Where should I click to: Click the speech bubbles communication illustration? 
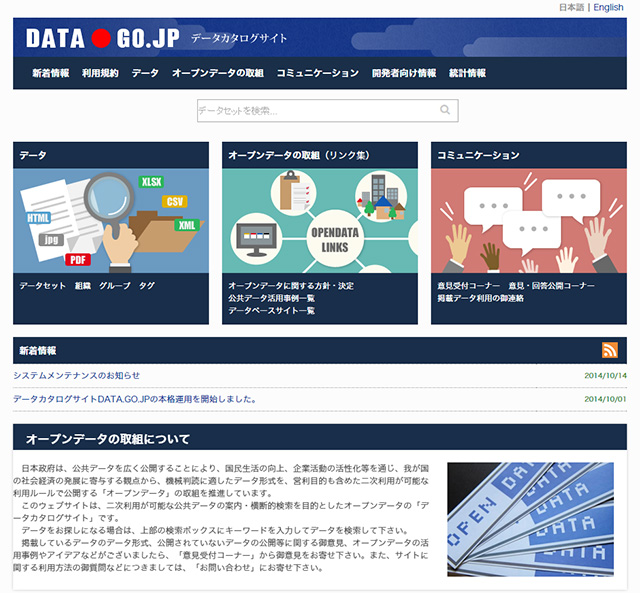529,221
